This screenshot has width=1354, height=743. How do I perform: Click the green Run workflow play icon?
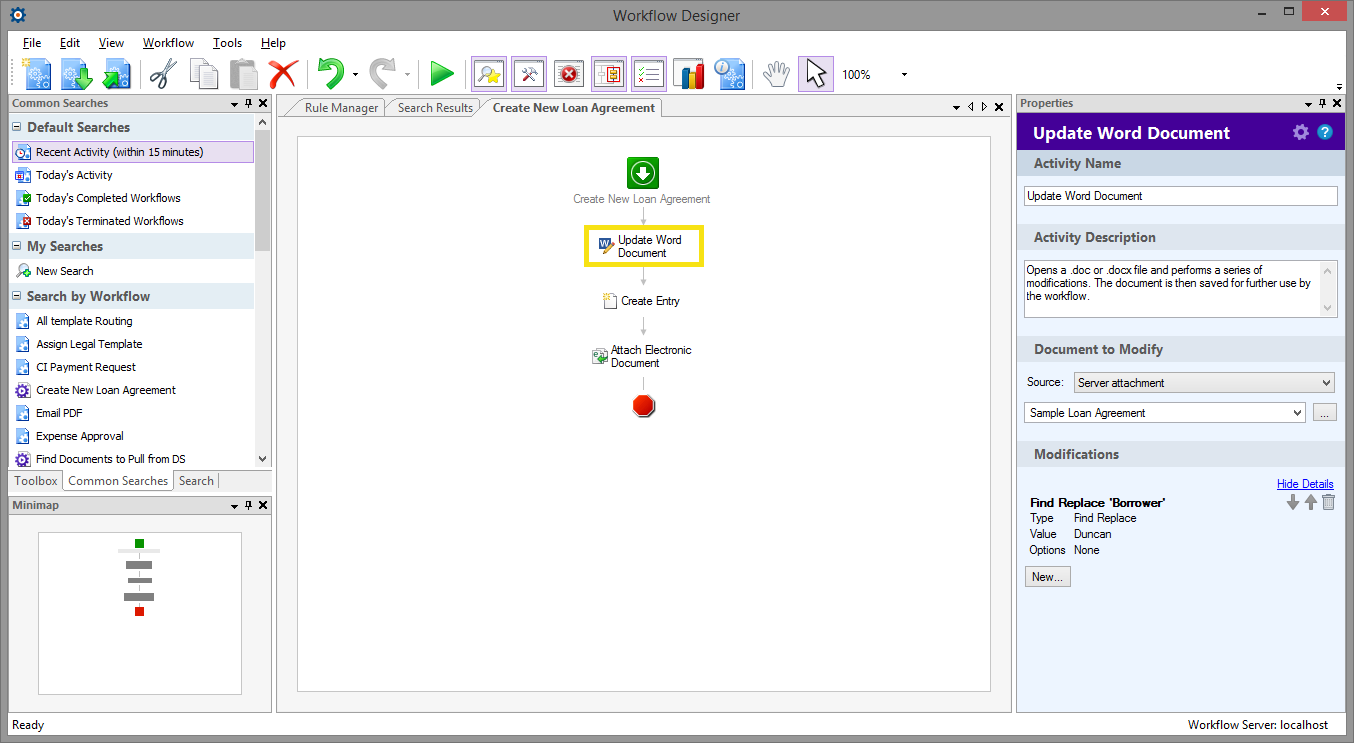click(x=442, y=74)
